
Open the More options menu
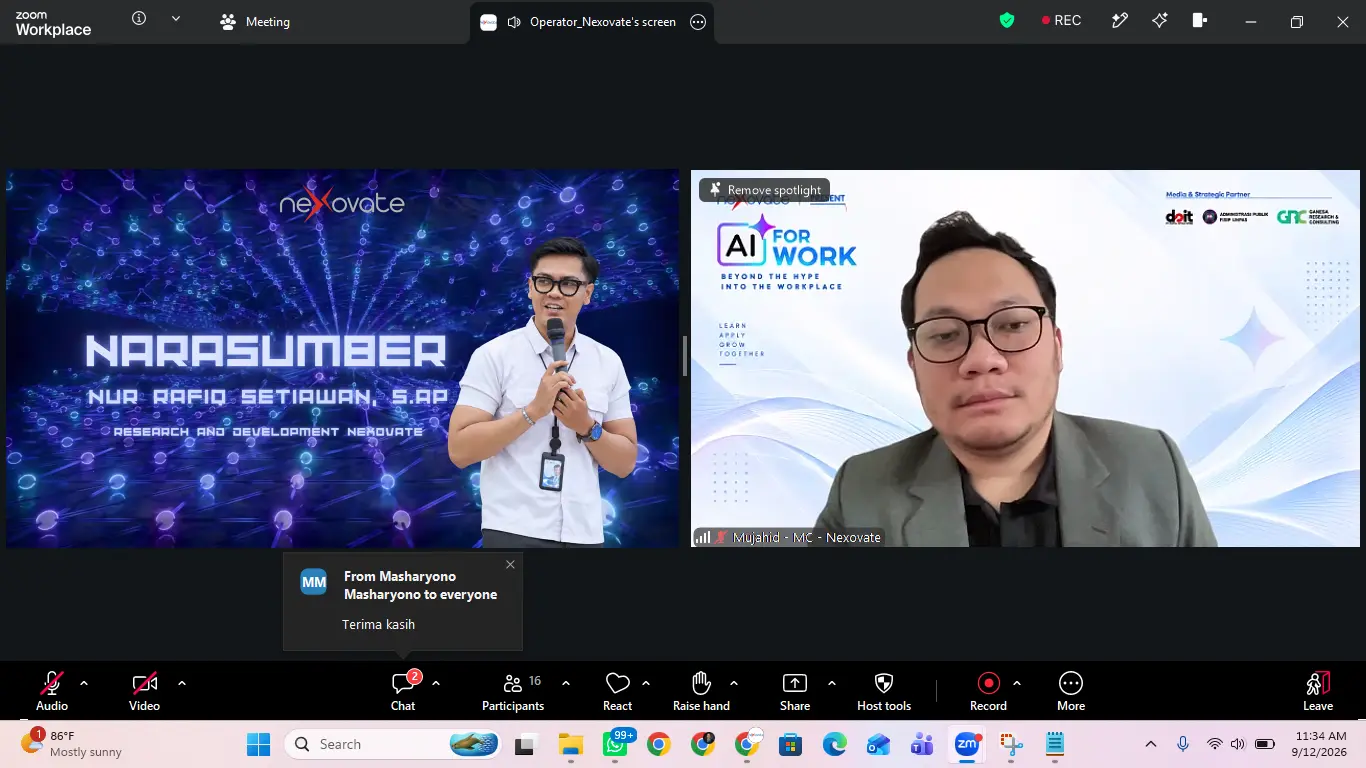tap(1071, 691)
